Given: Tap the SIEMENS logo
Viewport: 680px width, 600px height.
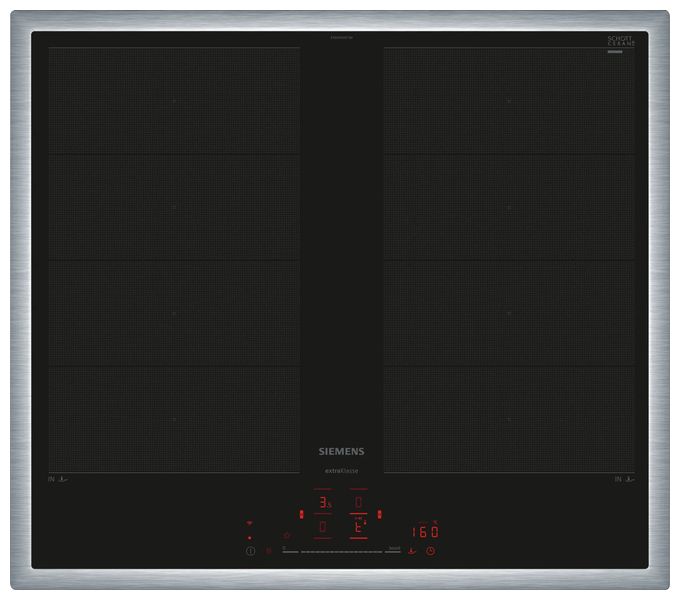Looking at the screenshot, I should tap(341, 451).
